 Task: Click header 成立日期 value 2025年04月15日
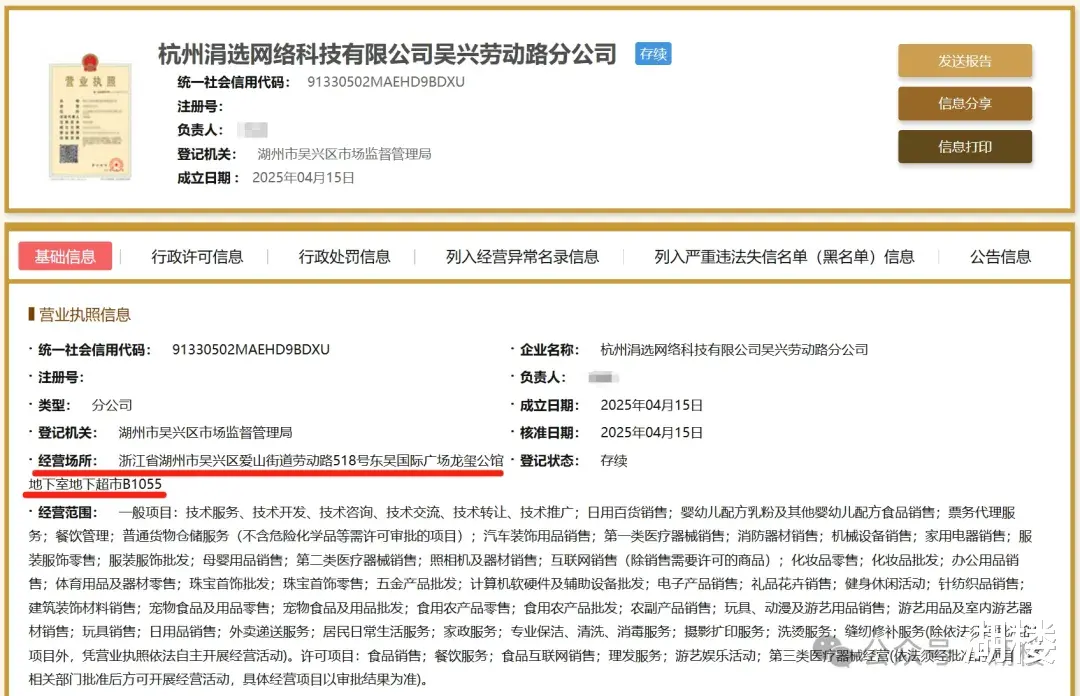303,178
